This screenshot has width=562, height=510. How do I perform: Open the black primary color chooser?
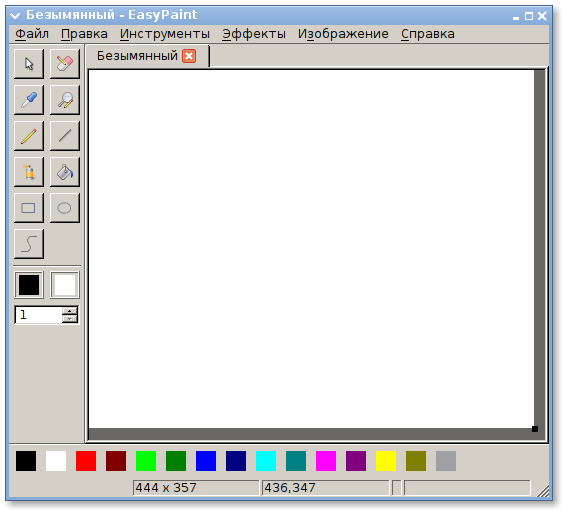point(29,285)
